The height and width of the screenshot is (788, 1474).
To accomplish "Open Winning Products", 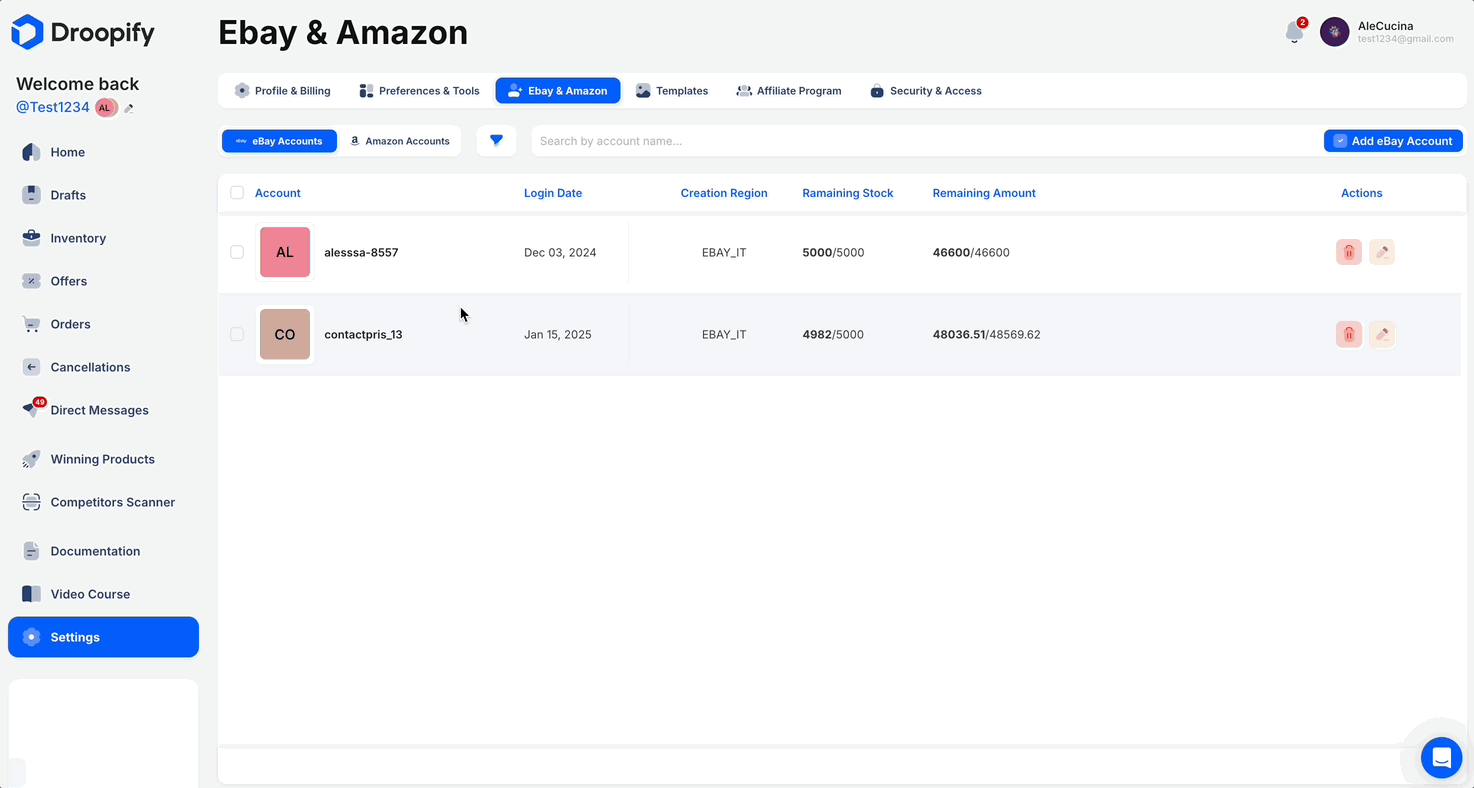I will [x=103, y=459].
